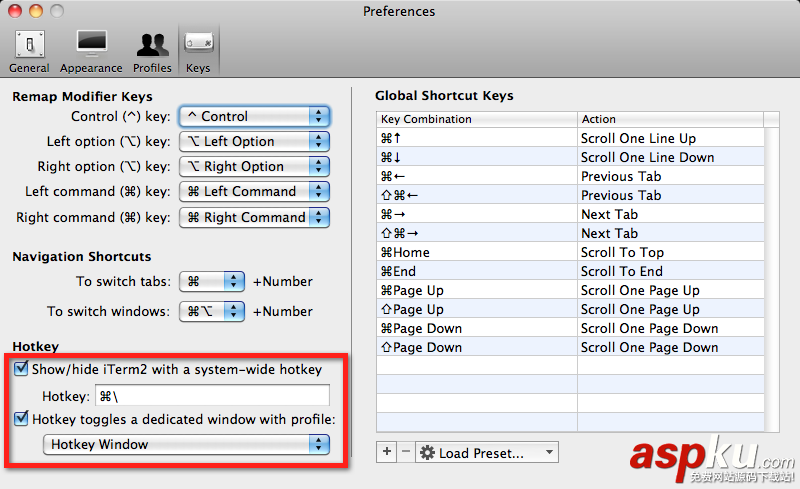Screen dimensions: 800x489
Task: Toggle Hotkey toggles a dedicated window checkbox
Action: (21, 418)
